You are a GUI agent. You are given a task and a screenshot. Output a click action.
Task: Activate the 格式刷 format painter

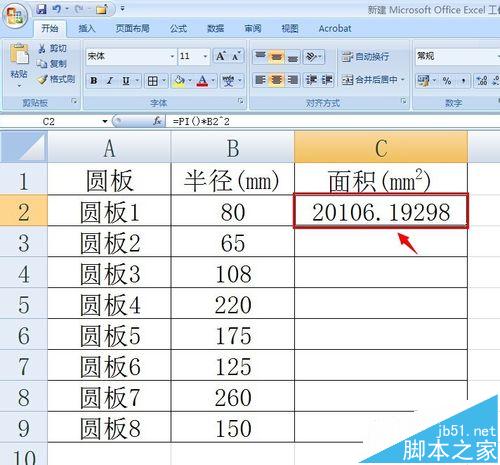click(56, 79)
